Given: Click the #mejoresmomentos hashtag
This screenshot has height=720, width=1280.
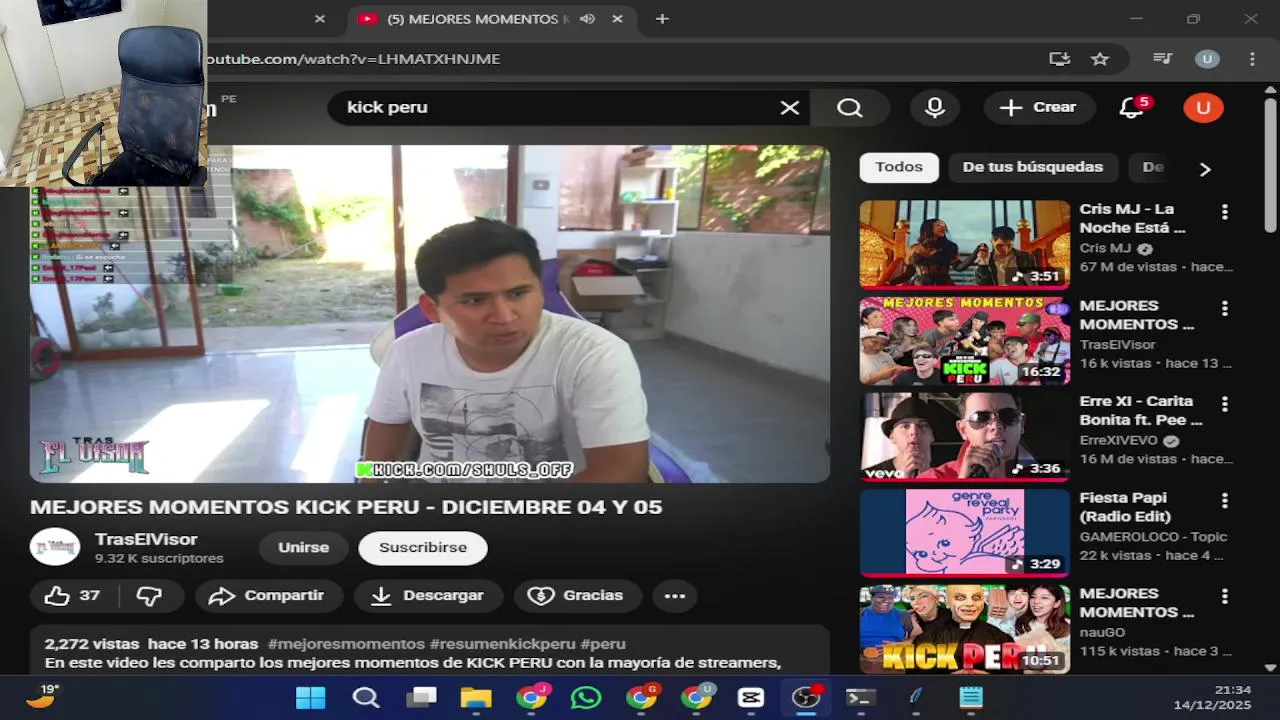Looking at the screenshot, I should pos(346,644).
